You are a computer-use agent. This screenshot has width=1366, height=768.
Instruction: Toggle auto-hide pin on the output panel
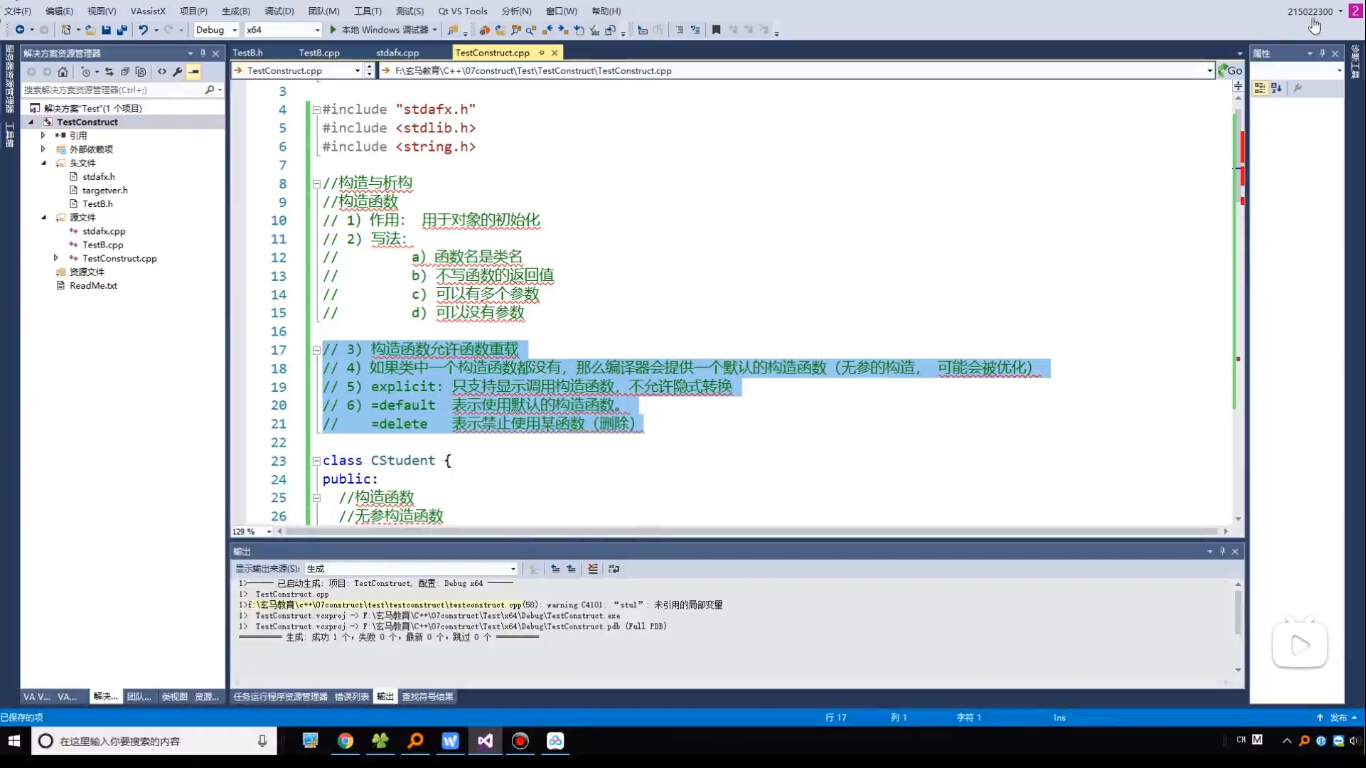point(1222,551)
